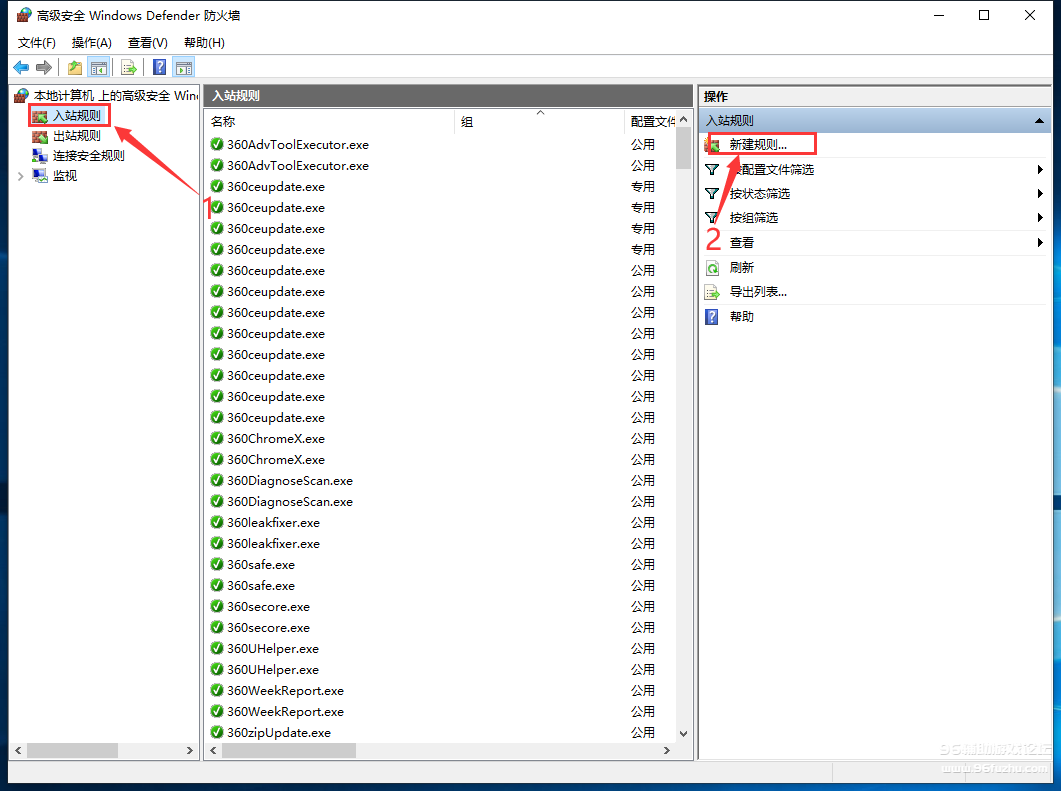Select the first 360leakfixer.exe rule
Image resolution: width=1061 pixels, height=791 pixels.
coord(273,523)
